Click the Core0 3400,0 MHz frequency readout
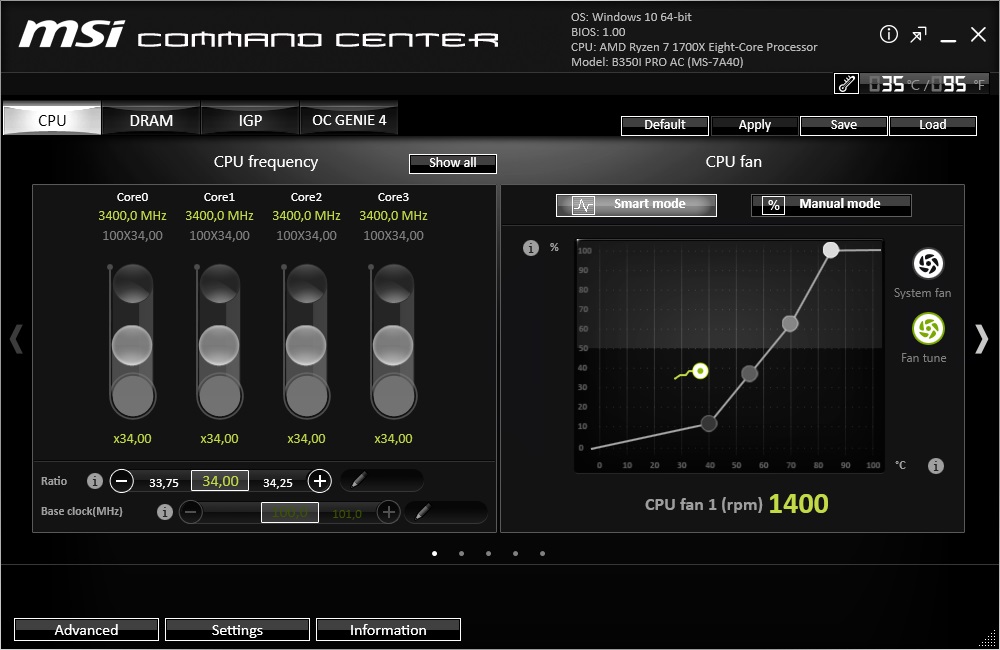 (132, 216)
